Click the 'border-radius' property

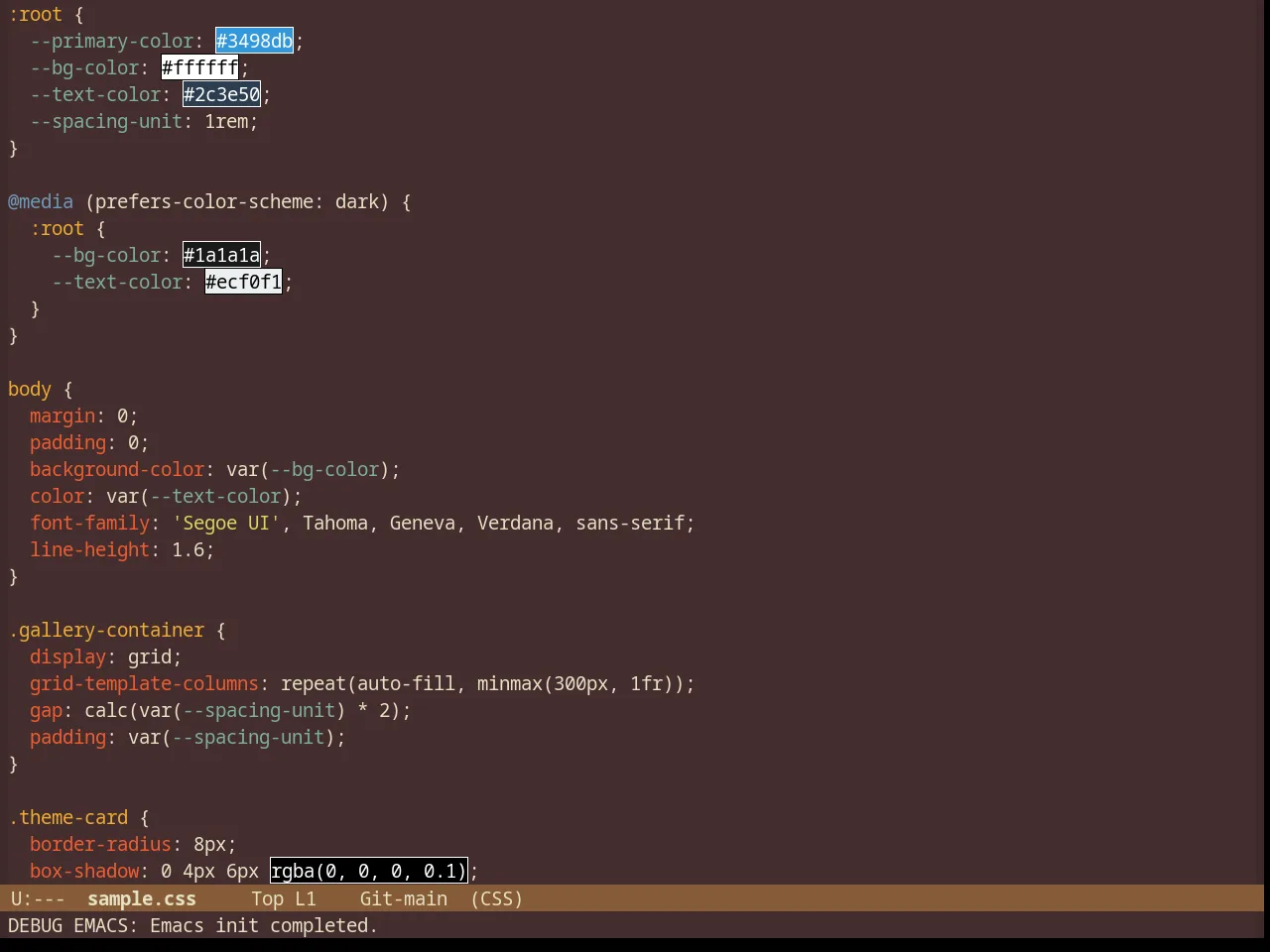pos(100,844)
